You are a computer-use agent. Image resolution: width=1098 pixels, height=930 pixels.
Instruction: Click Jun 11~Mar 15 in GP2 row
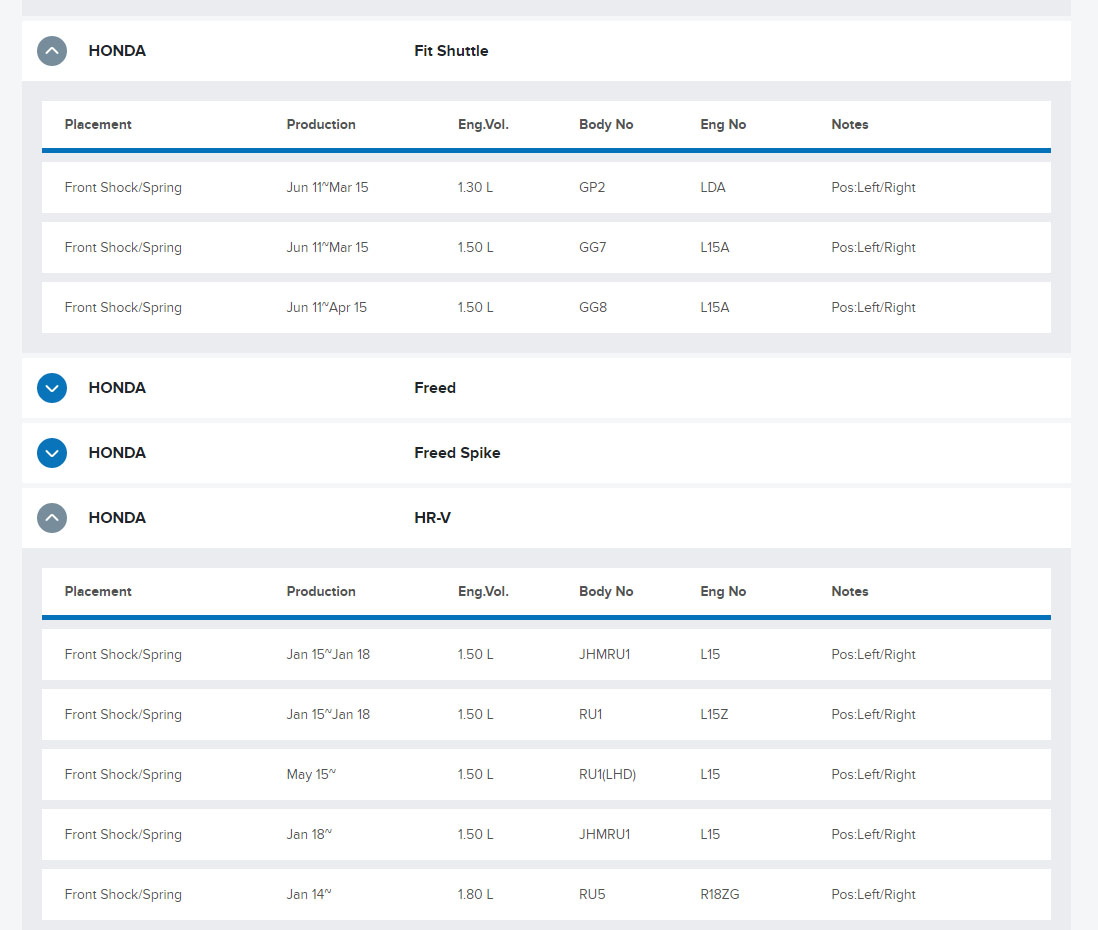[x=327, y=188]
